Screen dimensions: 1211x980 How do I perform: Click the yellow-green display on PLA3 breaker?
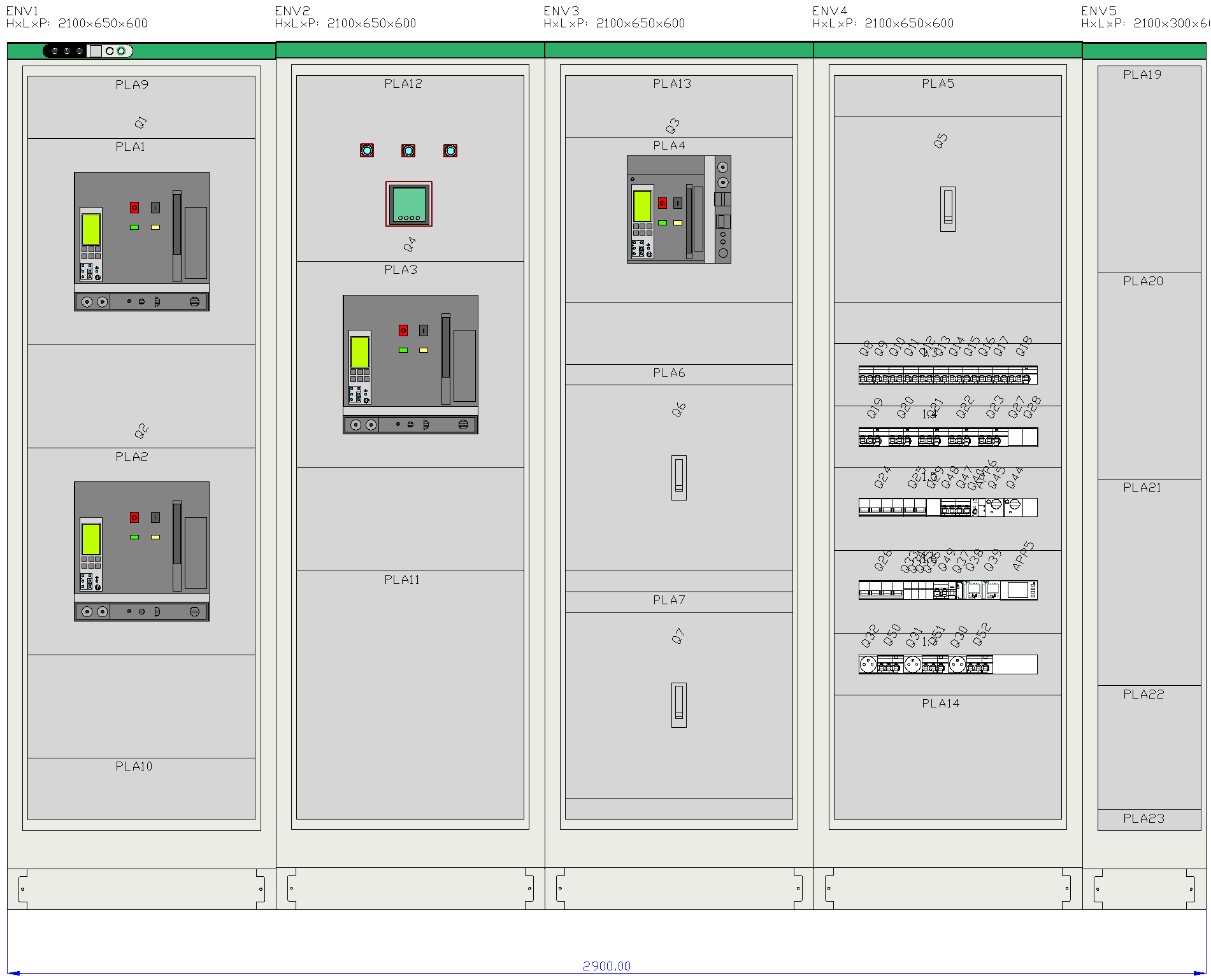tap(360, 352)
